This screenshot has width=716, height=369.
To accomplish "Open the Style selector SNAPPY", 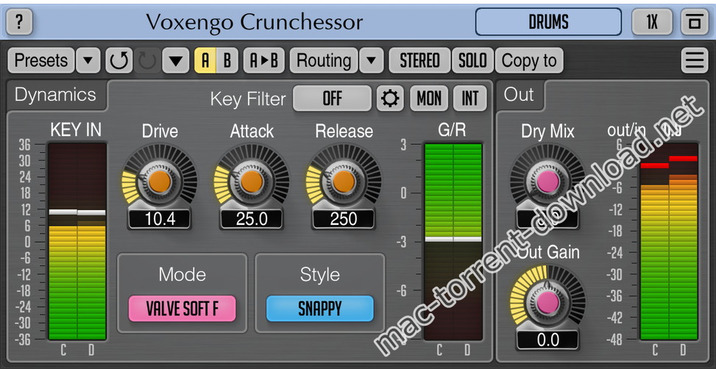I will (x=320, y=309).
